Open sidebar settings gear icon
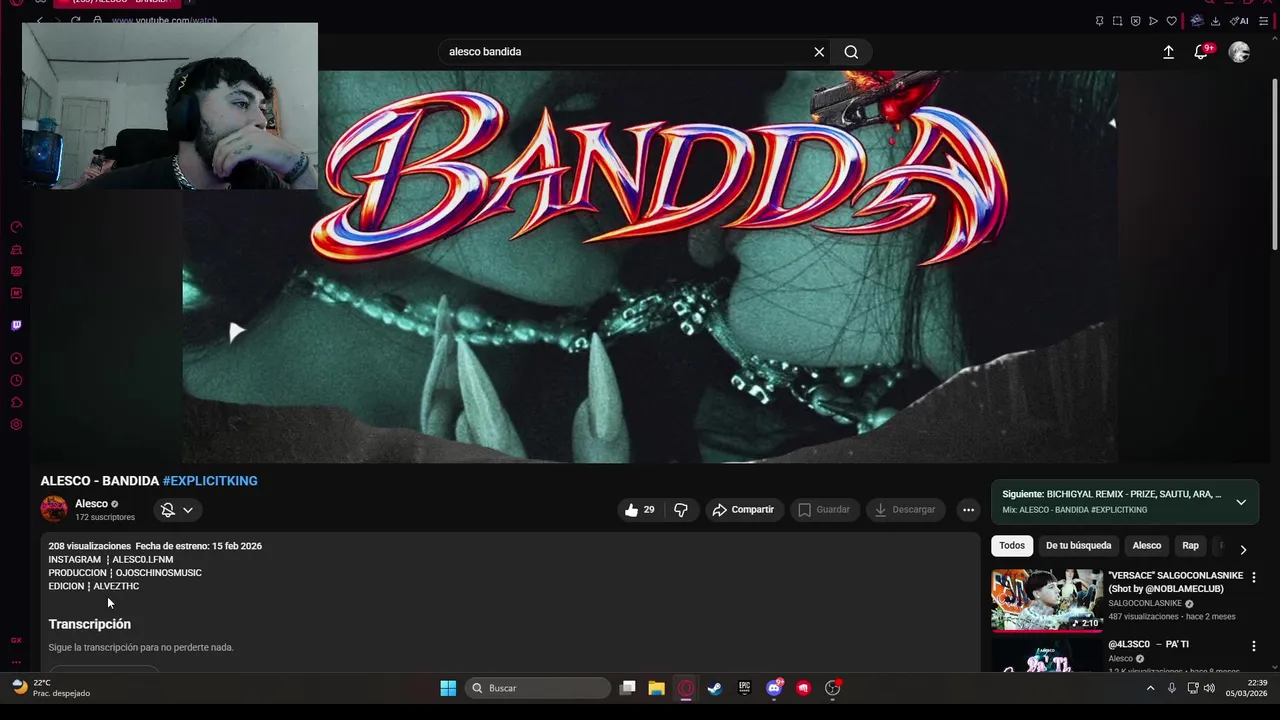 click(16, 424)
